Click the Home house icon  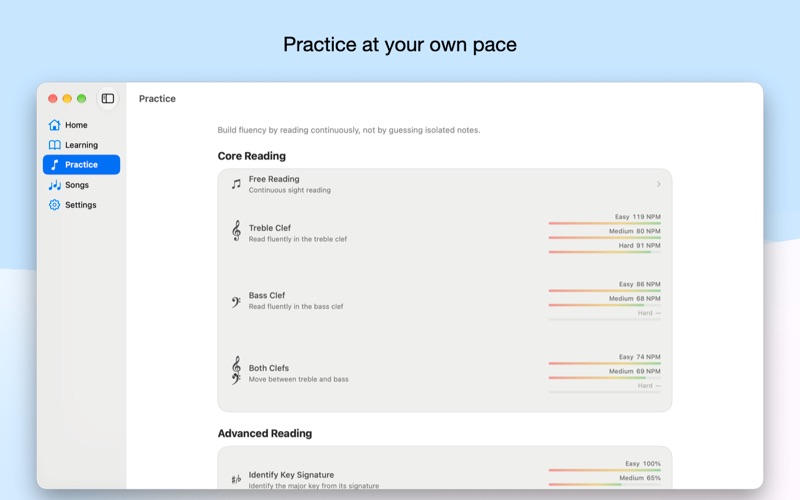point(54,125)
